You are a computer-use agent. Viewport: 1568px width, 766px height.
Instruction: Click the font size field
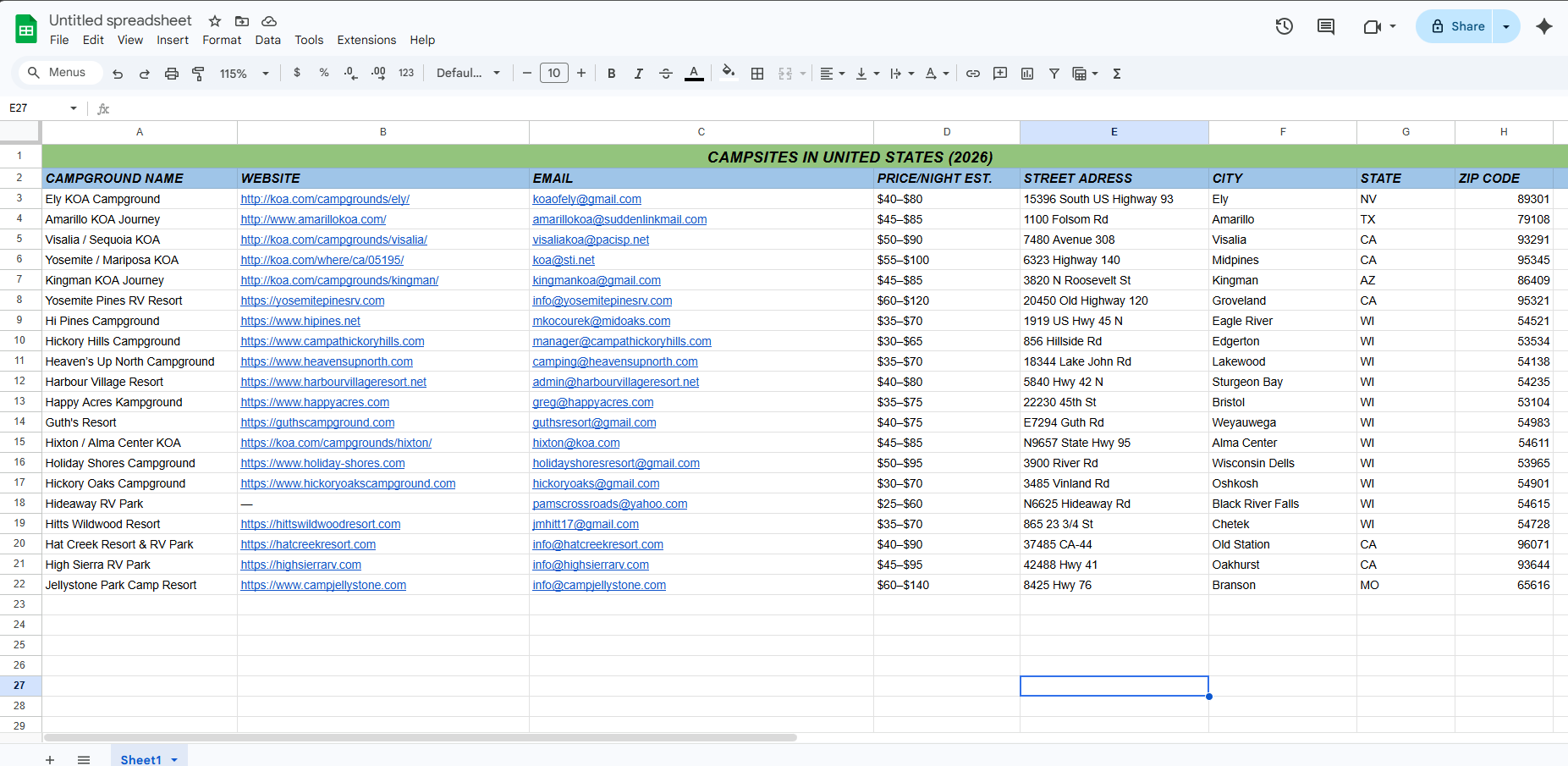coord(554,73)
